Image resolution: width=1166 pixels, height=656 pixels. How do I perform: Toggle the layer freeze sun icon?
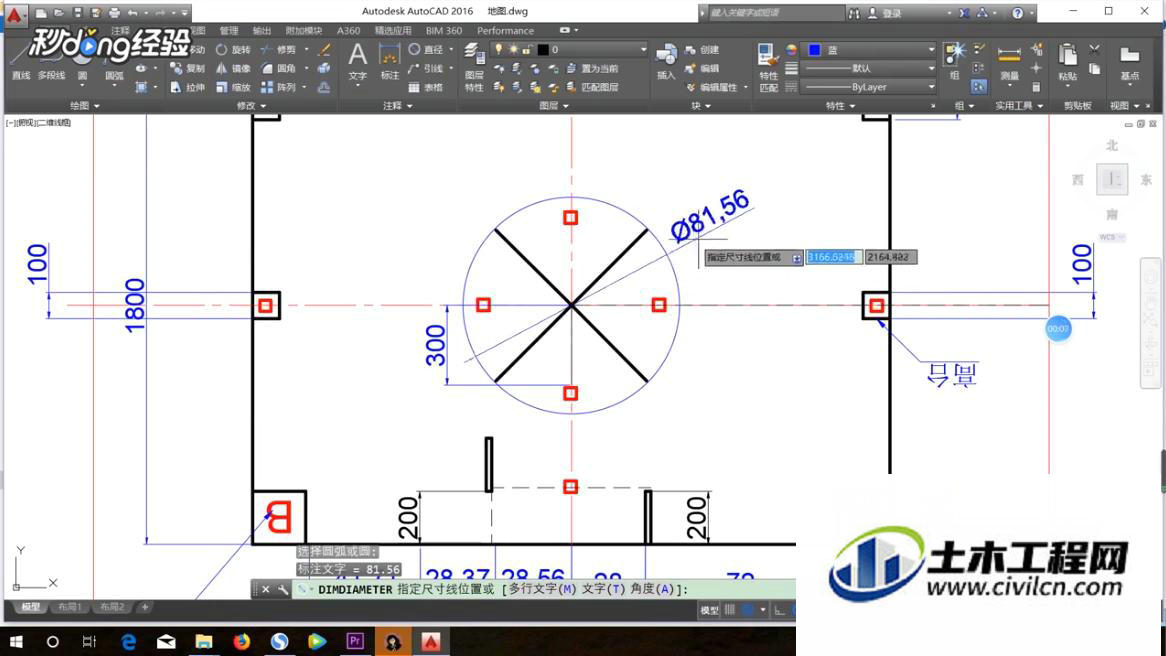512,50
